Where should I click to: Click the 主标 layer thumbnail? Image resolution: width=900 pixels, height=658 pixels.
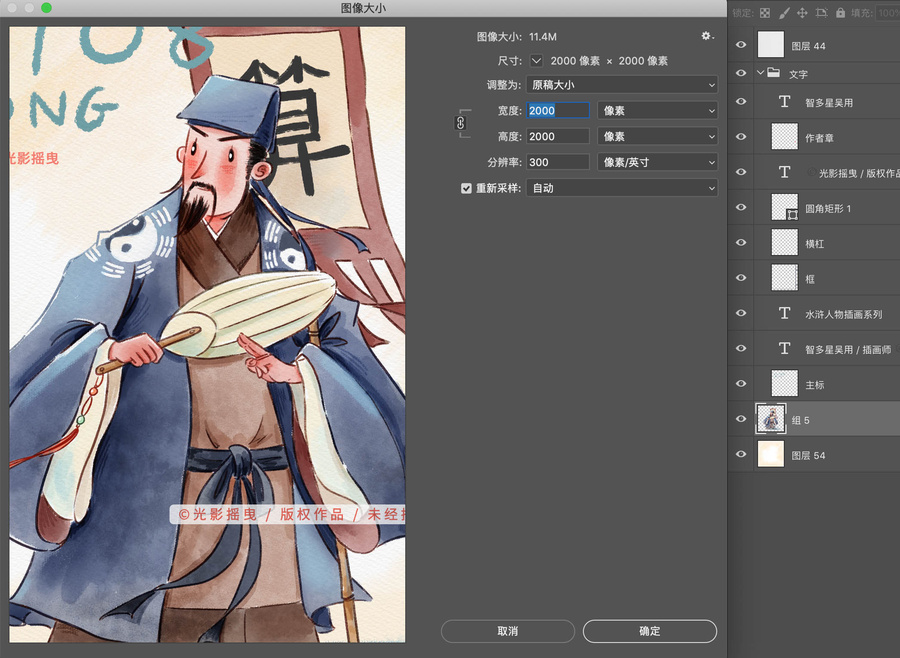(784, 384)
